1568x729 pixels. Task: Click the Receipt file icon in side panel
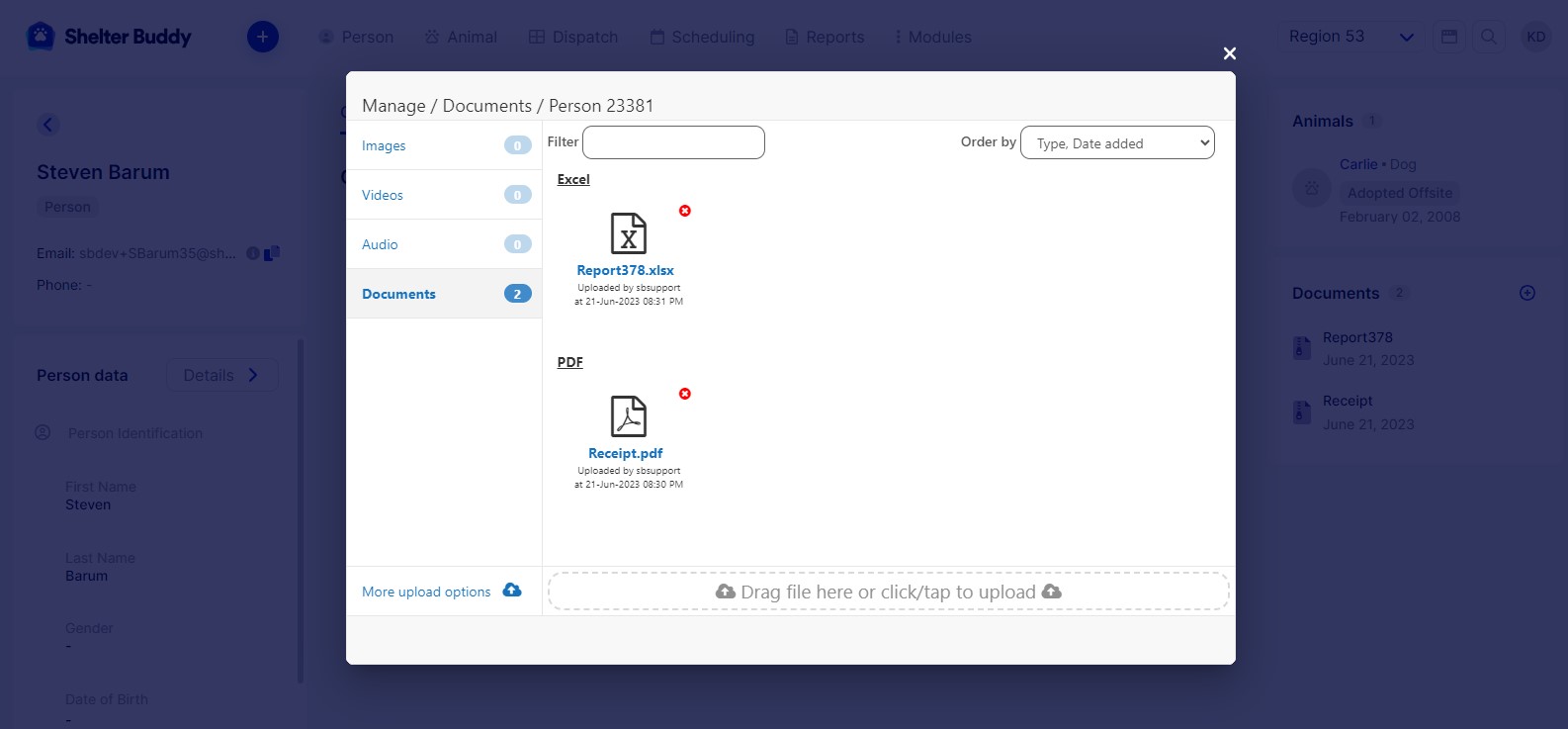(x=1302, y=411)
